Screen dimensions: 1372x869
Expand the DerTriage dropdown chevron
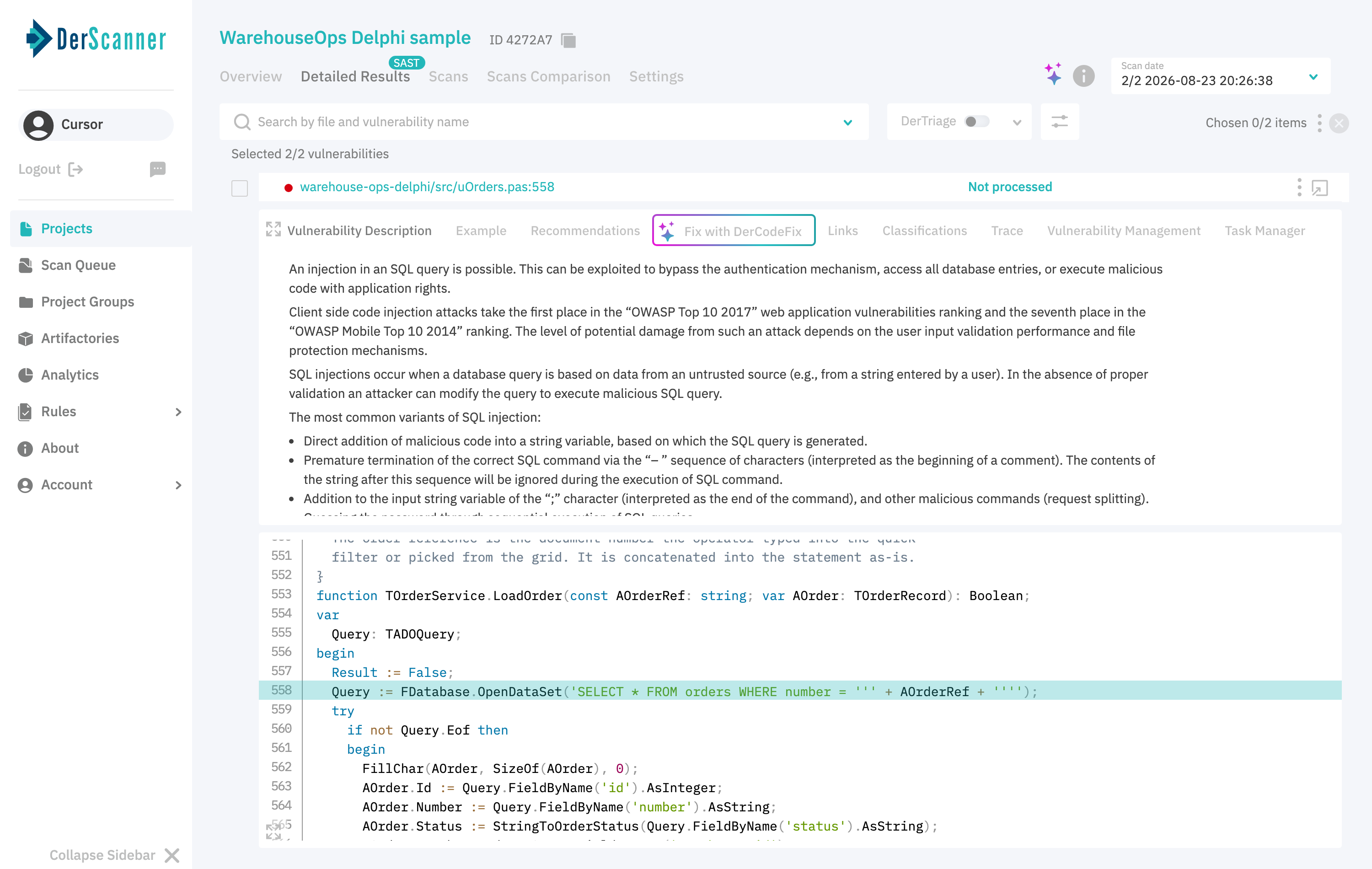pos(1017,122)
